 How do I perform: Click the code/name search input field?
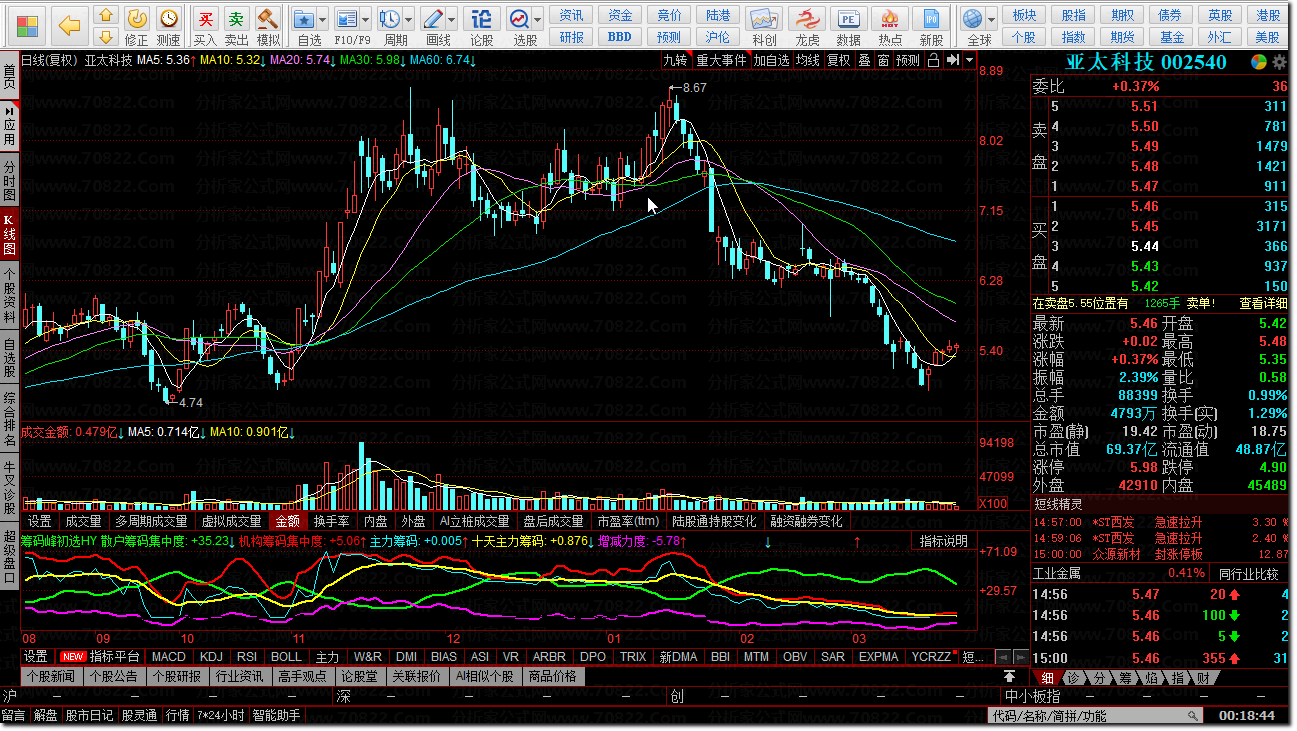pos(1094,716)
